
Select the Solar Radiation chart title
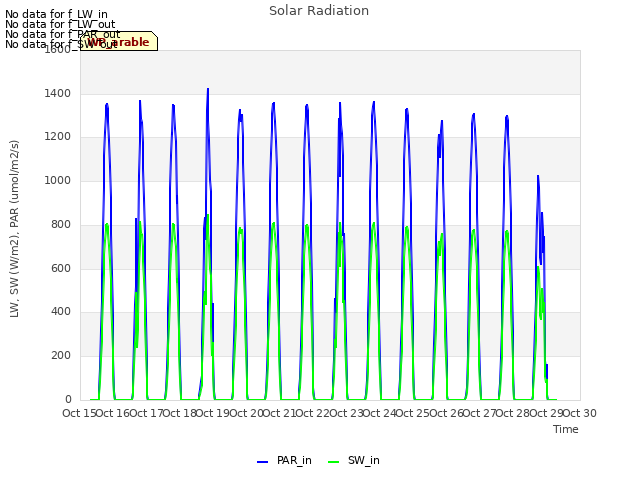[x=319, y=11]
